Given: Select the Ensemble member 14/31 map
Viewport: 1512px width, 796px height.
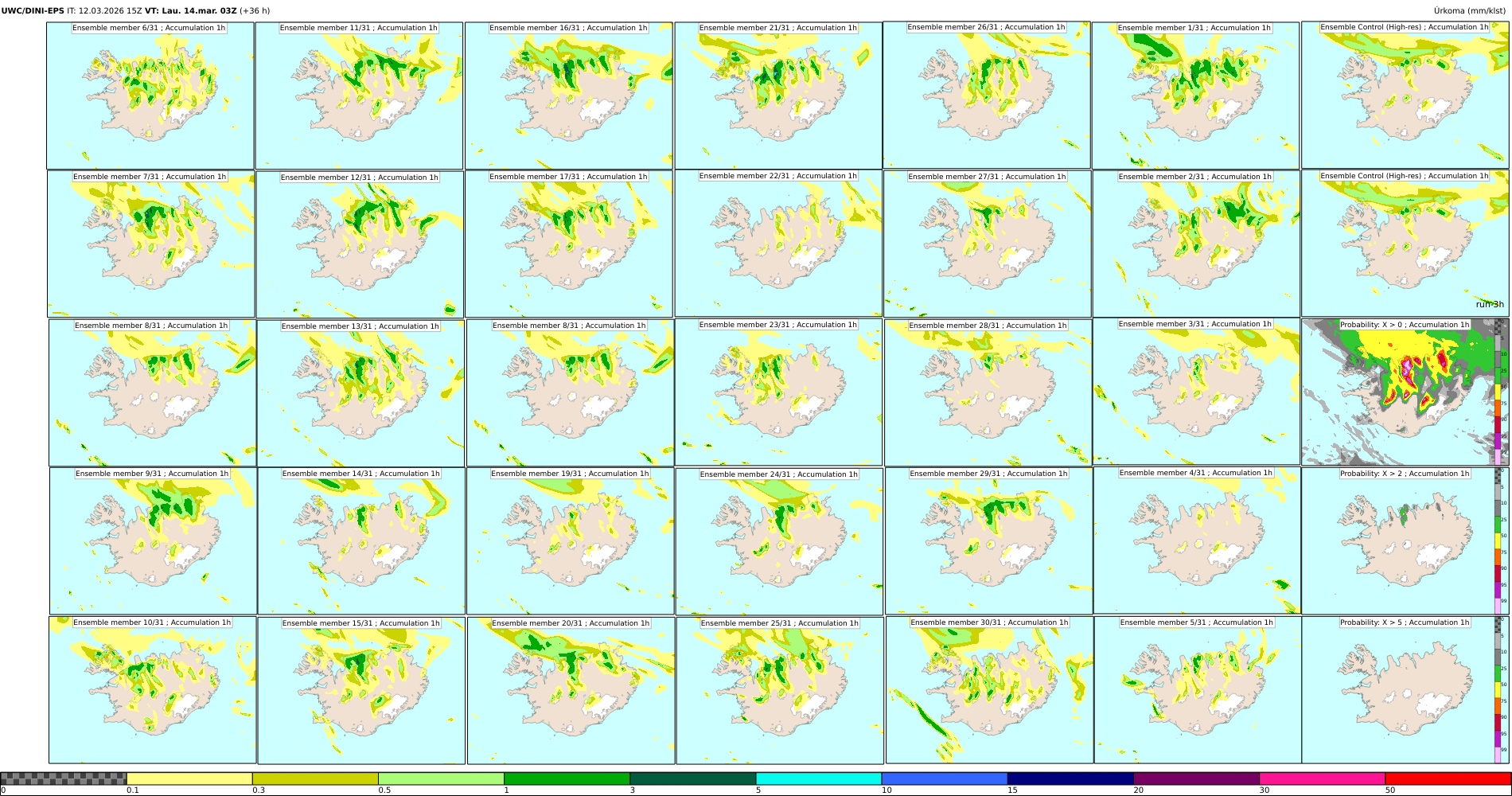Looking at the screenshot, I should [x=361, y=541].
